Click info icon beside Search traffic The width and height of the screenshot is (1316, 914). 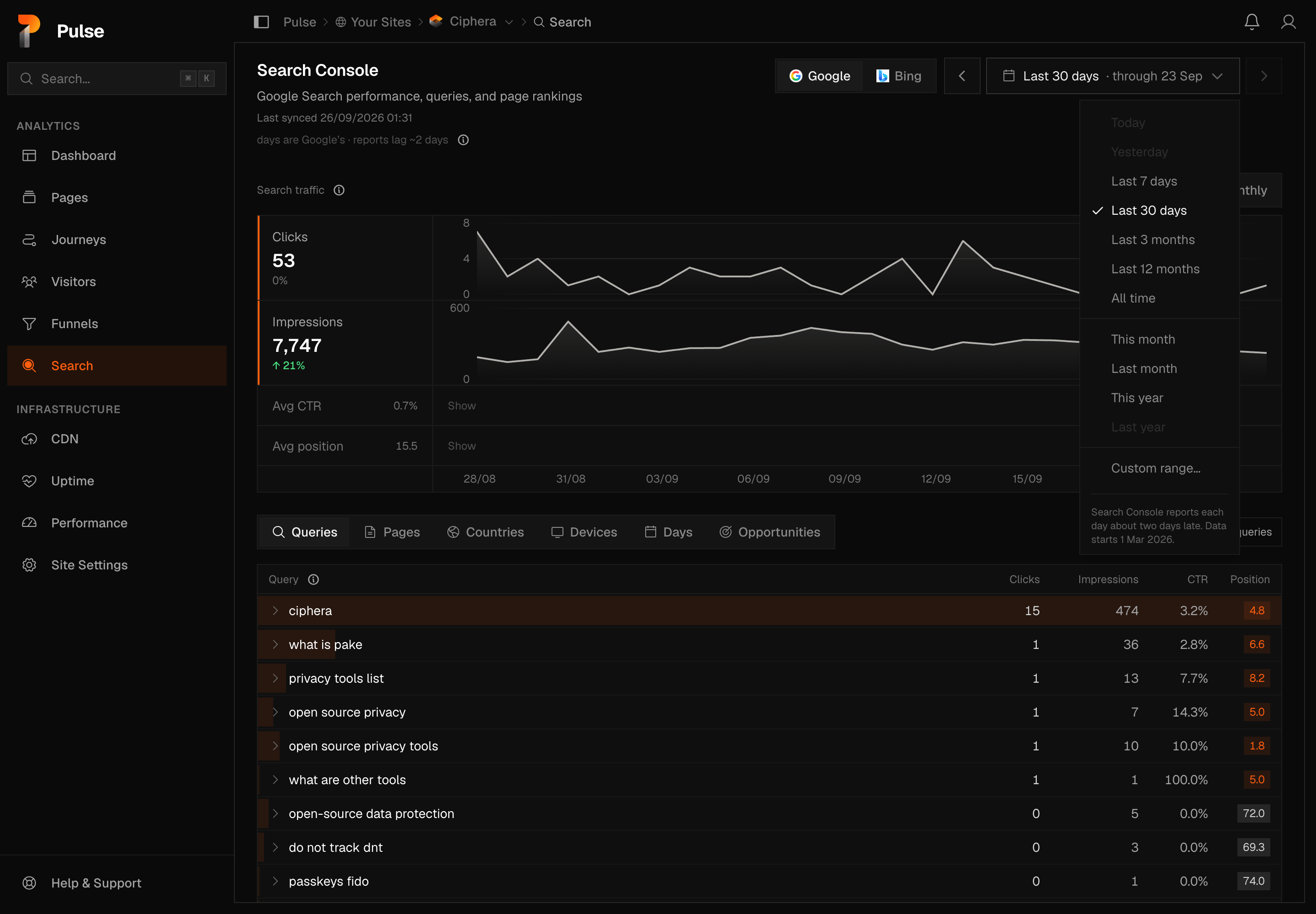339,190
